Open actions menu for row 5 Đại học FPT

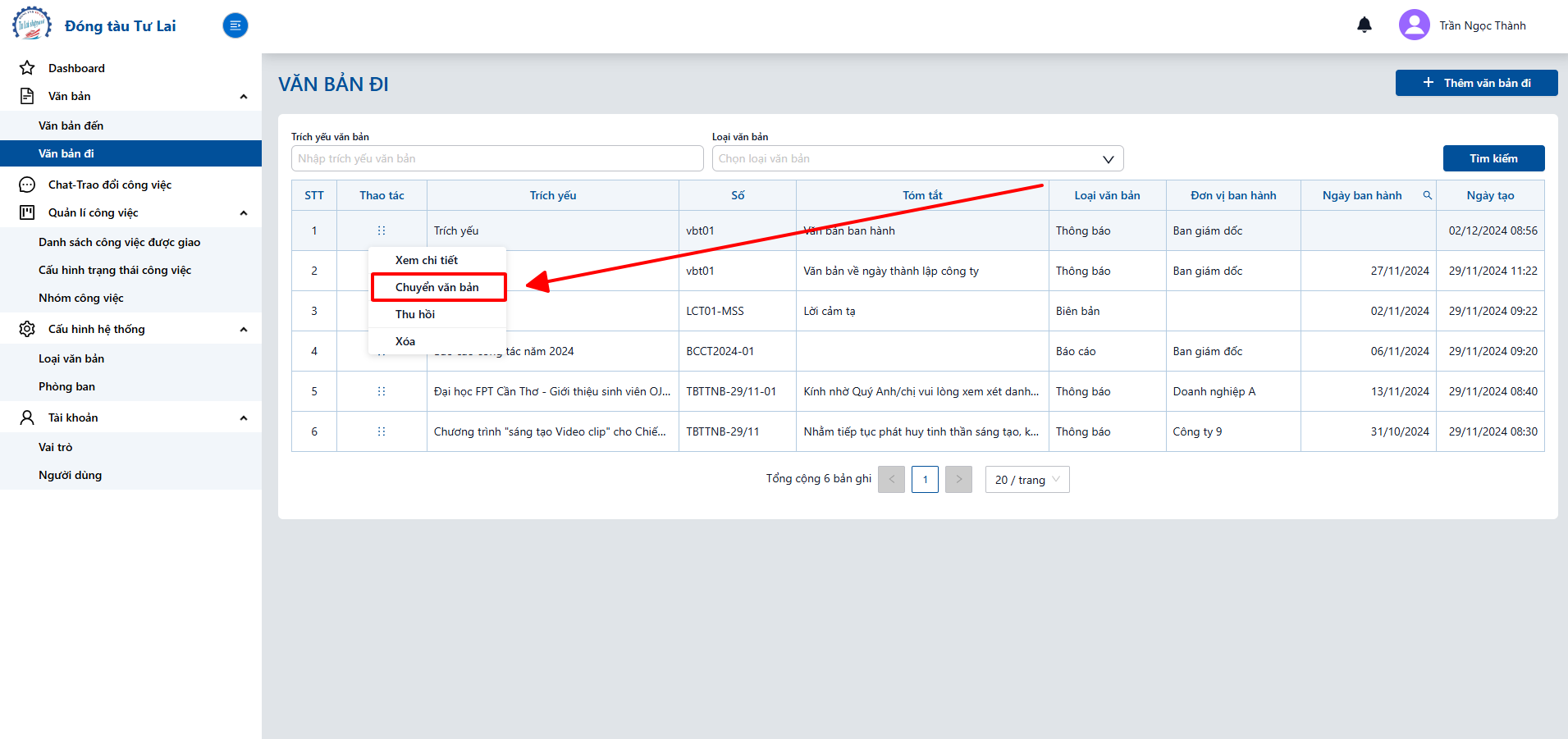point(382,391)
